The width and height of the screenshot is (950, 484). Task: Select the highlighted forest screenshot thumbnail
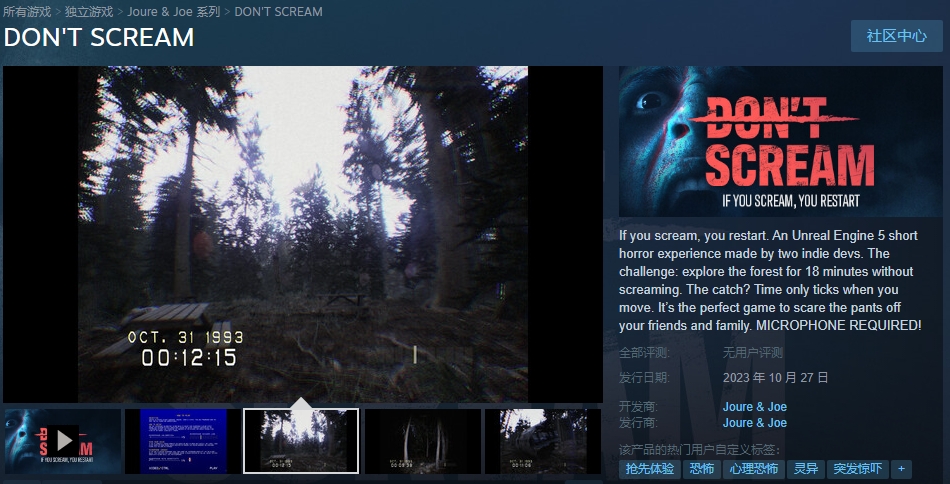click(x=301, y=441)
